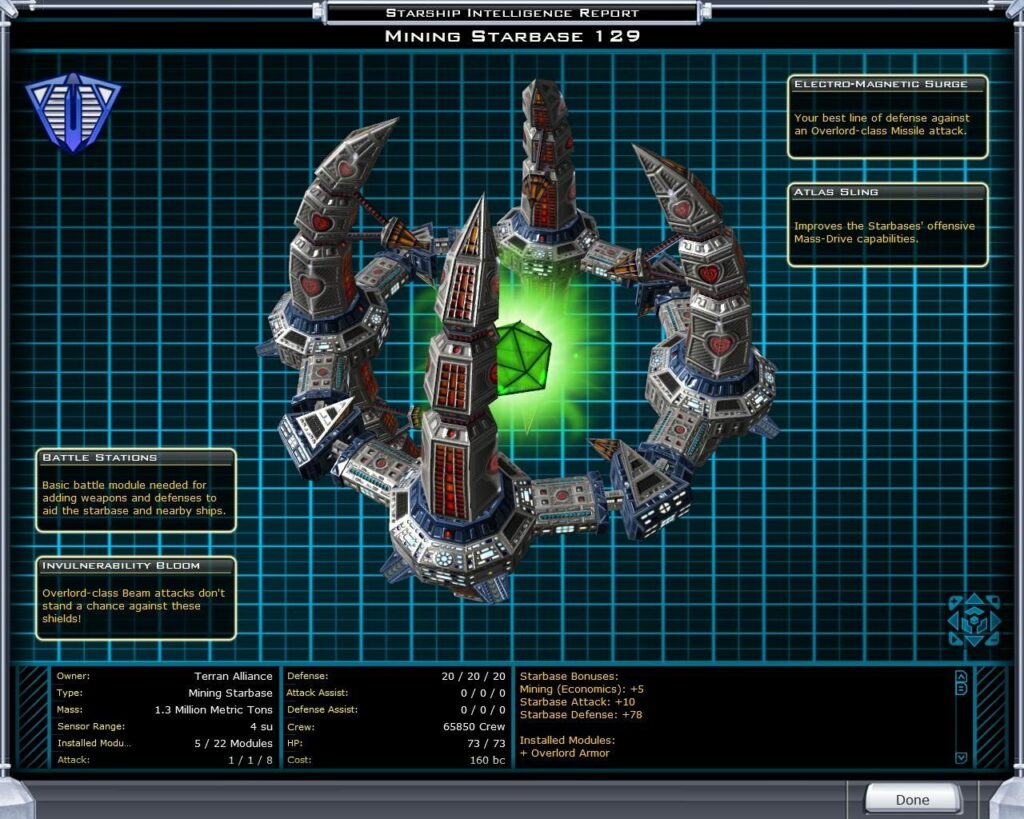The image size is (1024, 819).
Task: Click the Overlord Armor installed module entry
Action: click(564, 753)
